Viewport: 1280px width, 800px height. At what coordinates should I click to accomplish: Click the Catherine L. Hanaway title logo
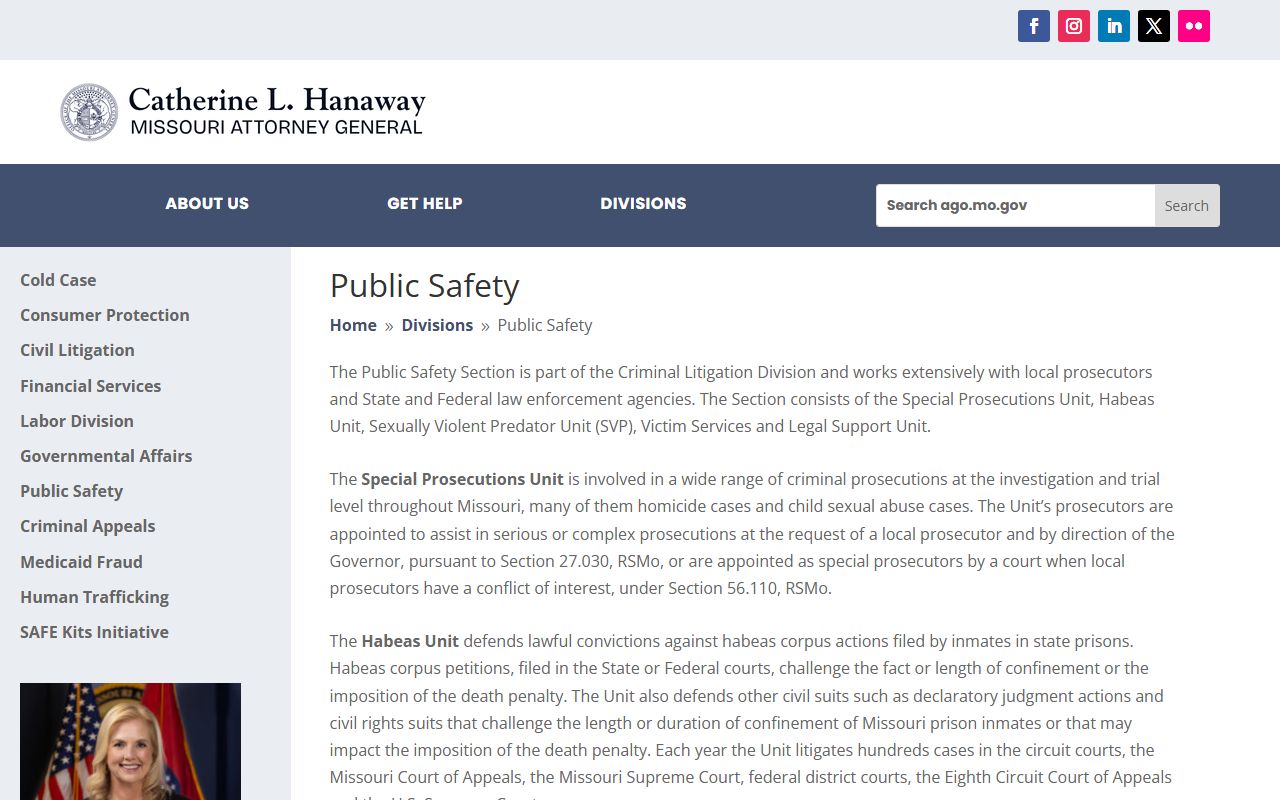277,112
